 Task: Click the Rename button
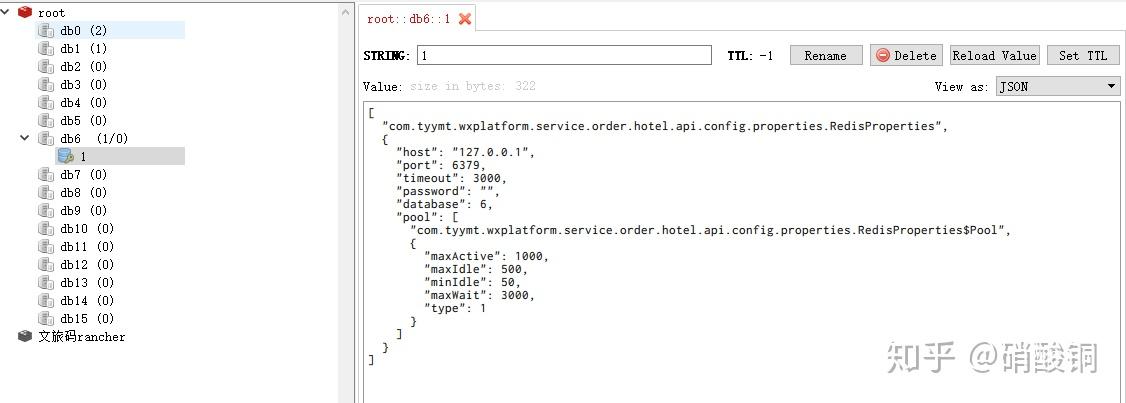(825, 56)
